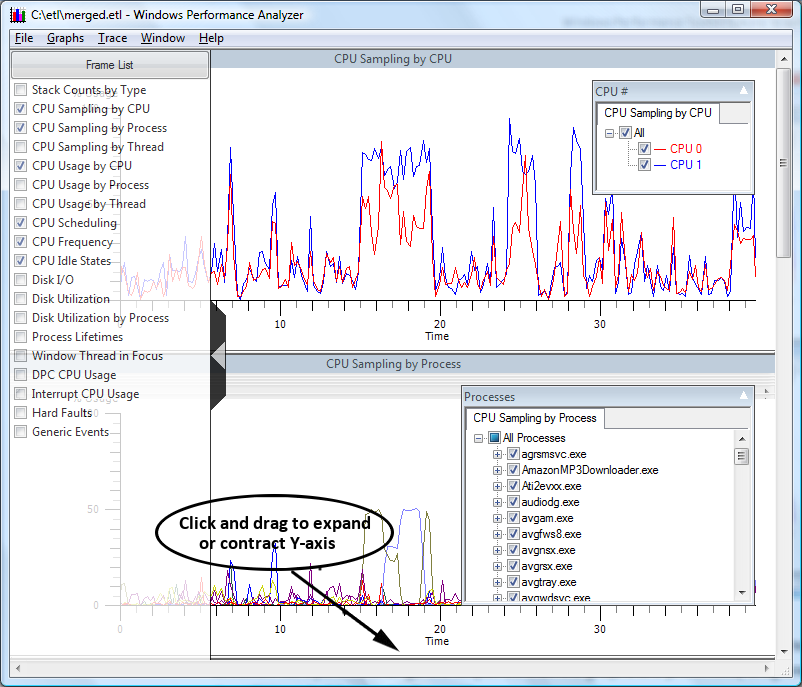The image size is (802, 687).
Task: Uncheck the audiodg.exe process checkbox
Action: click(514, 502)
